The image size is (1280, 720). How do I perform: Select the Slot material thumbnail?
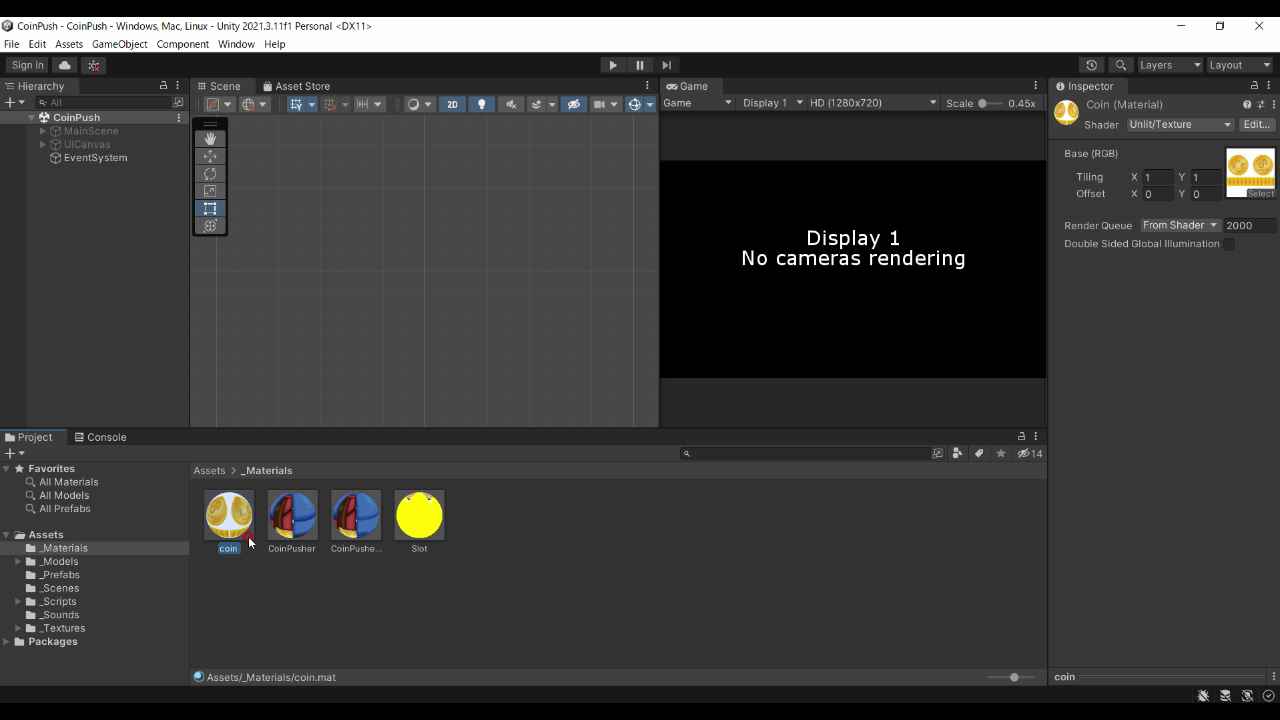419,515
